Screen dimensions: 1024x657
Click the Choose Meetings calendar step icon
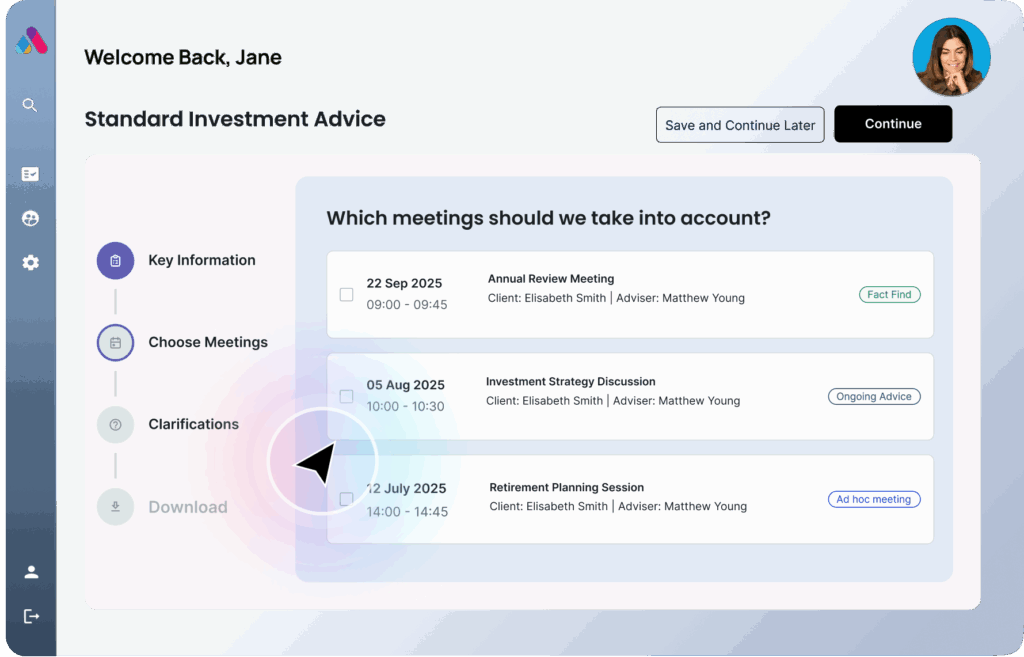click(115, 343)
